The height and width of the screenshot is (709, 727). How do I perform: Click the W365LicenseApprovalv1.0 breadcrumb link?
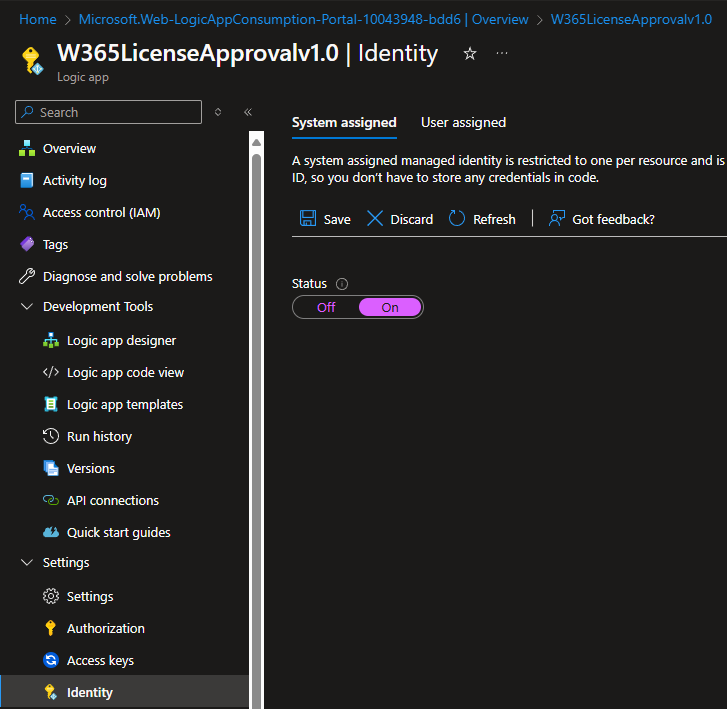(x=631, y=19)
